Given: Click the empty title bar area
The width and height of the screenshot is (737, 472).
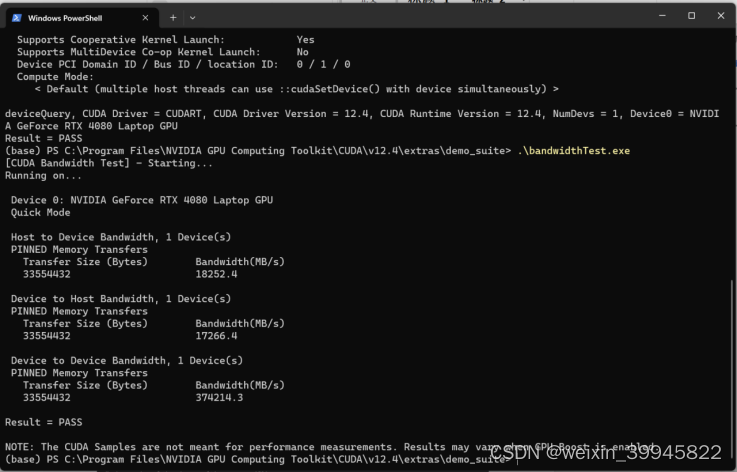Looking at the screenshot, I should [x=420, y=16].
